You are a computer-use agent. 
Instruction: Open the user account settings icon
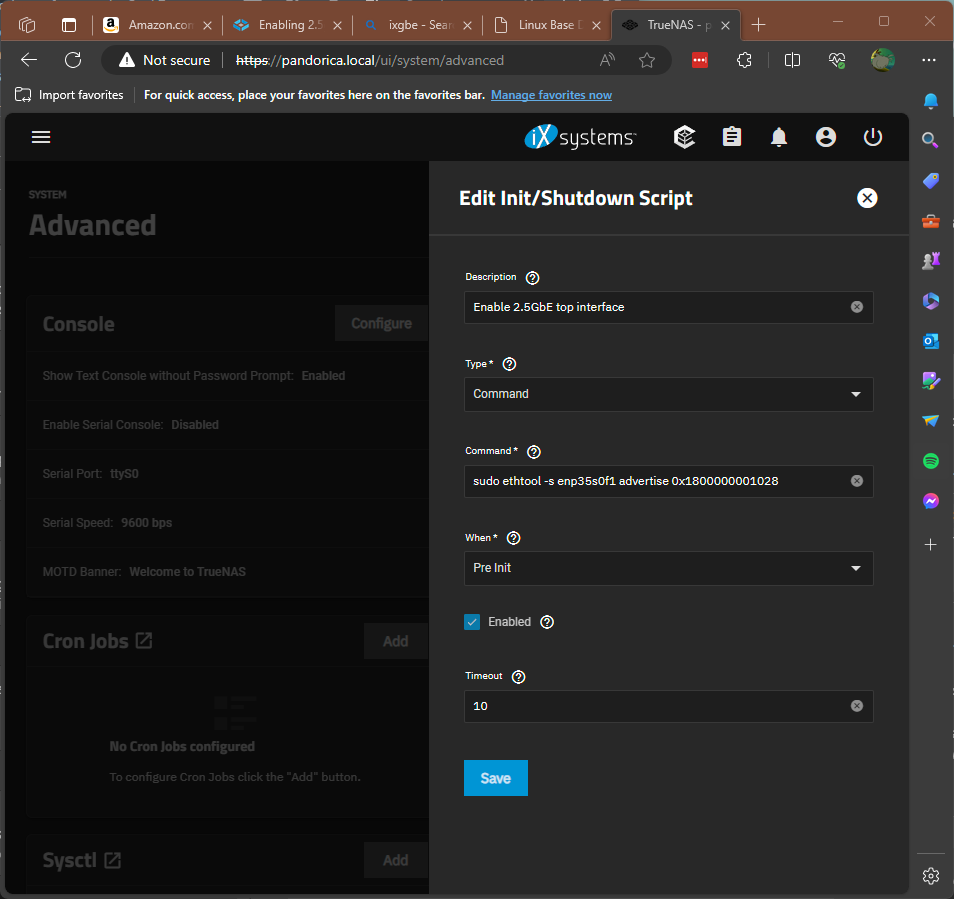coord(826,137)
